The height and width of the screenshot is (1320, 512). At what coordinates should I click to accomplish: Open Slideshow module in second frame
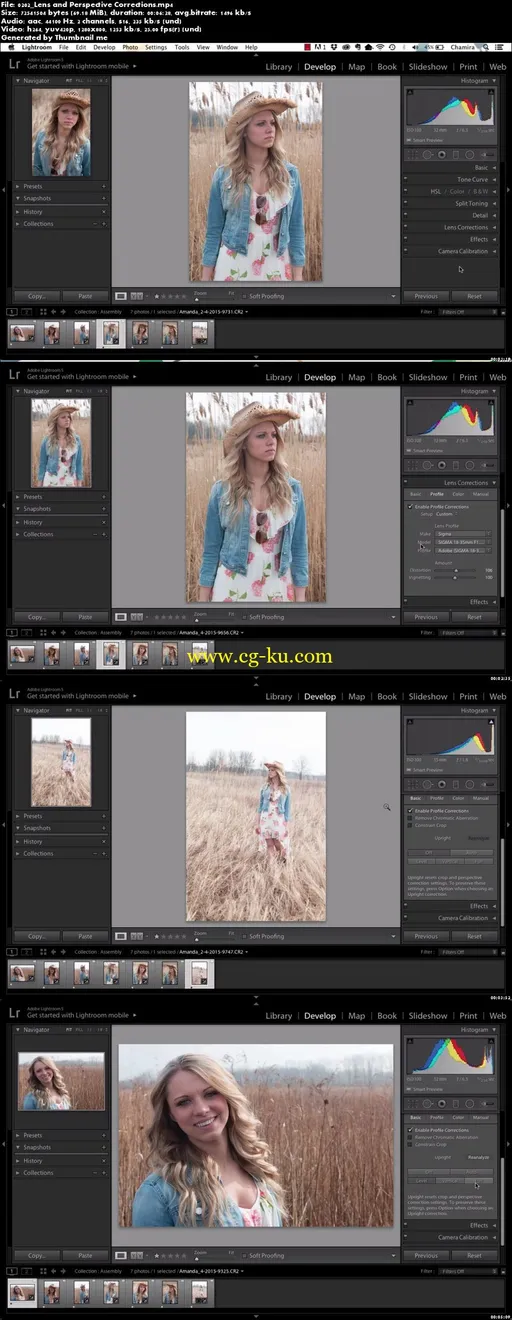click(x=428, y=378)
